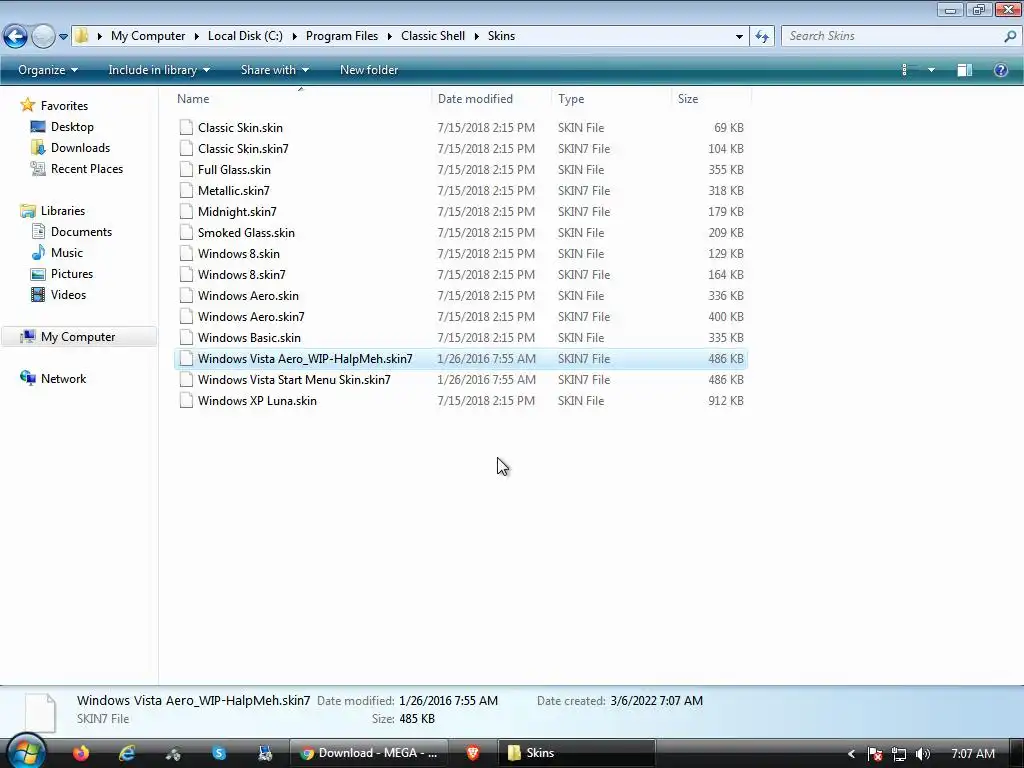Open the Share with menu

click(x=274, y=70)
